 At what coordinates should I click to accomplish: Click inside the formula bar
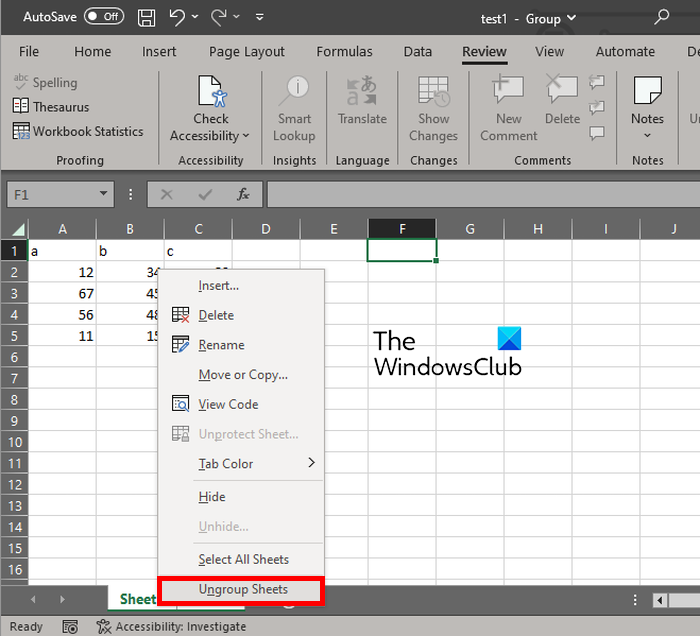point(483,194)
